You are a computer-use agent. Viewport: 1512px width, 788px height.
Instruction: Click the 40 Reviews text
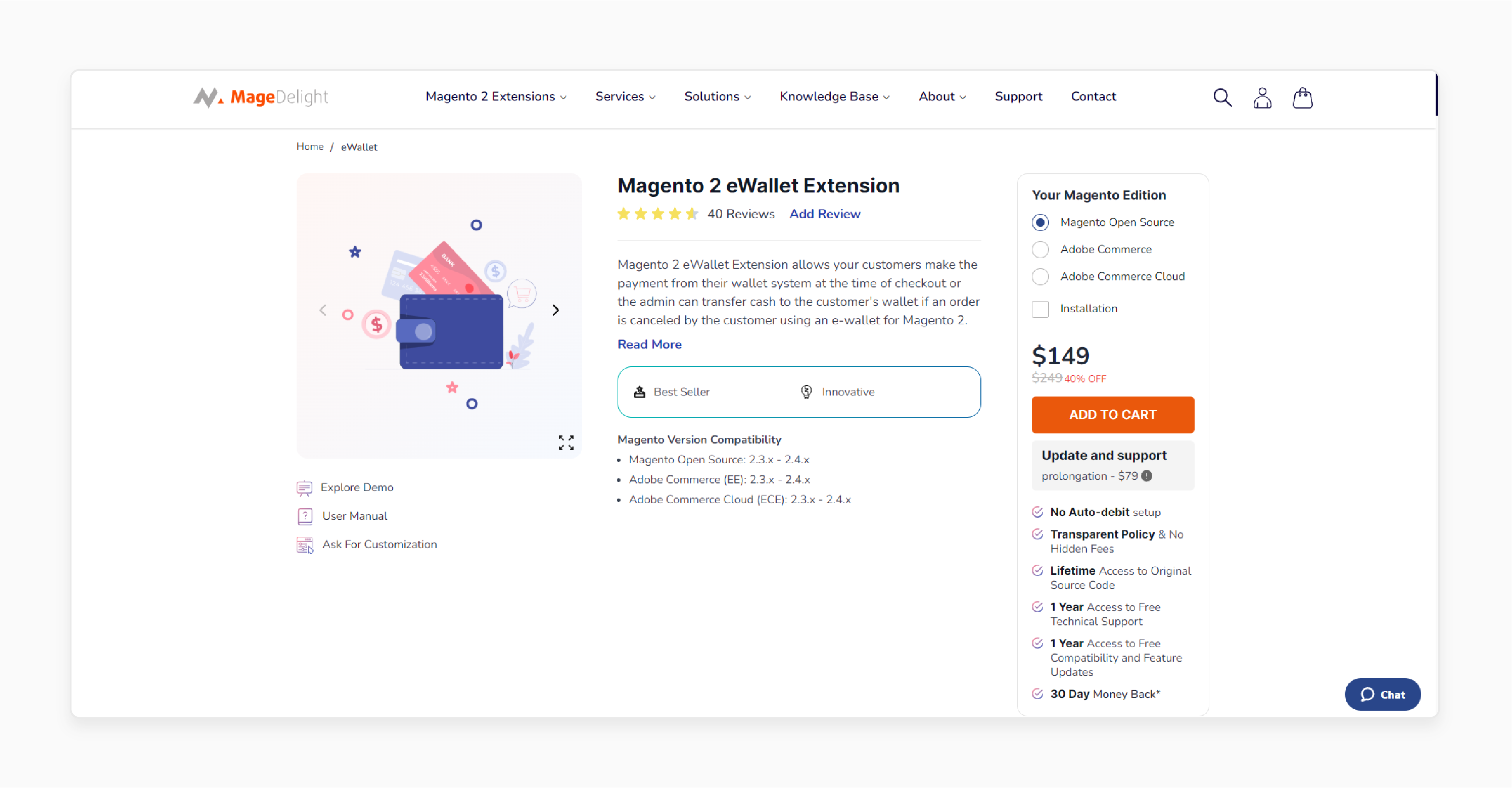click(741, 214)
